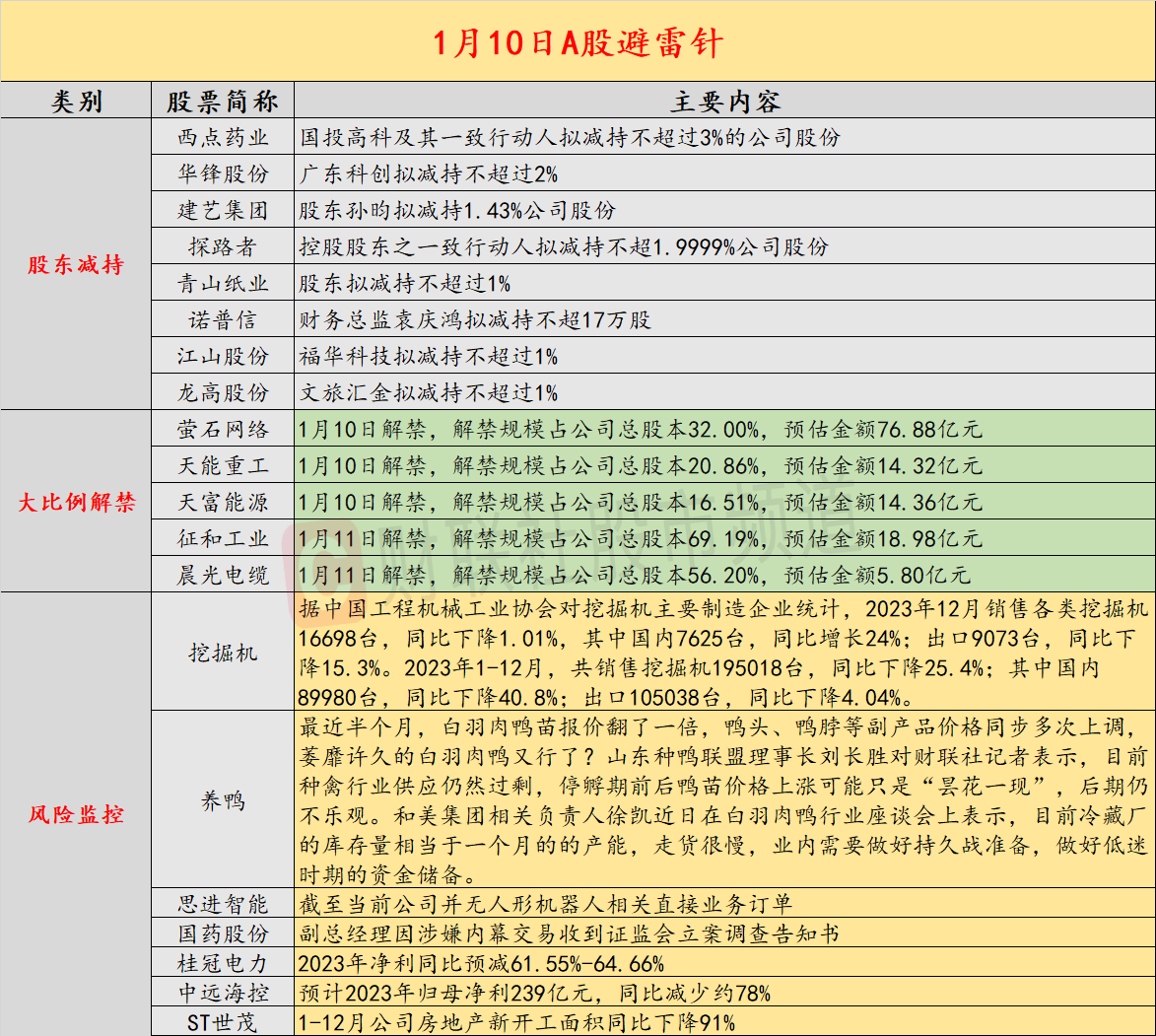This screenshot has width=1156, height=1036.
Task: Select the 类别 column header
Action: (x=76, y=101)
